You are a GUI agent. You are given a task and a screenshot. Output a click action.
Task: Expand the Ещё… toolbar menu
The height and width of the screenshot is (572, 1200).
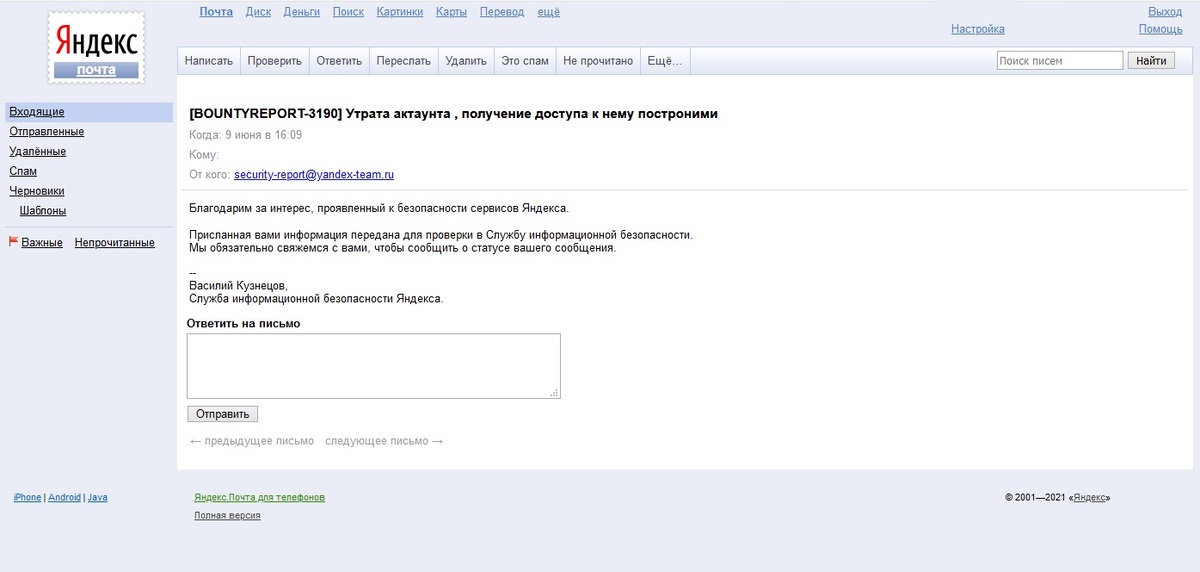(665, 60)
